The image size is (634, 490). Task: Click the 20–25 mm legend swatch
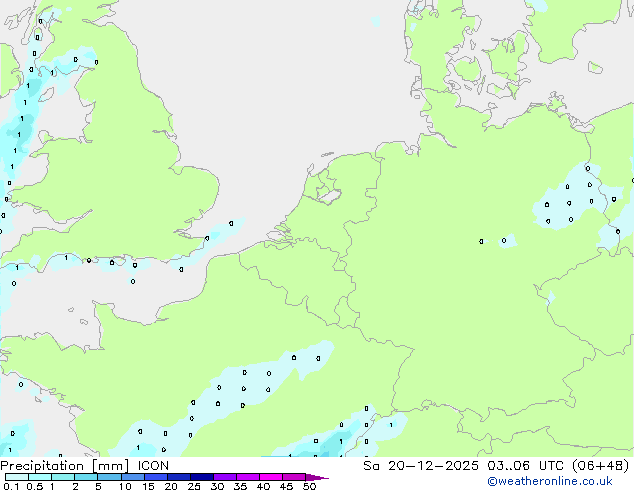point(178,477)
